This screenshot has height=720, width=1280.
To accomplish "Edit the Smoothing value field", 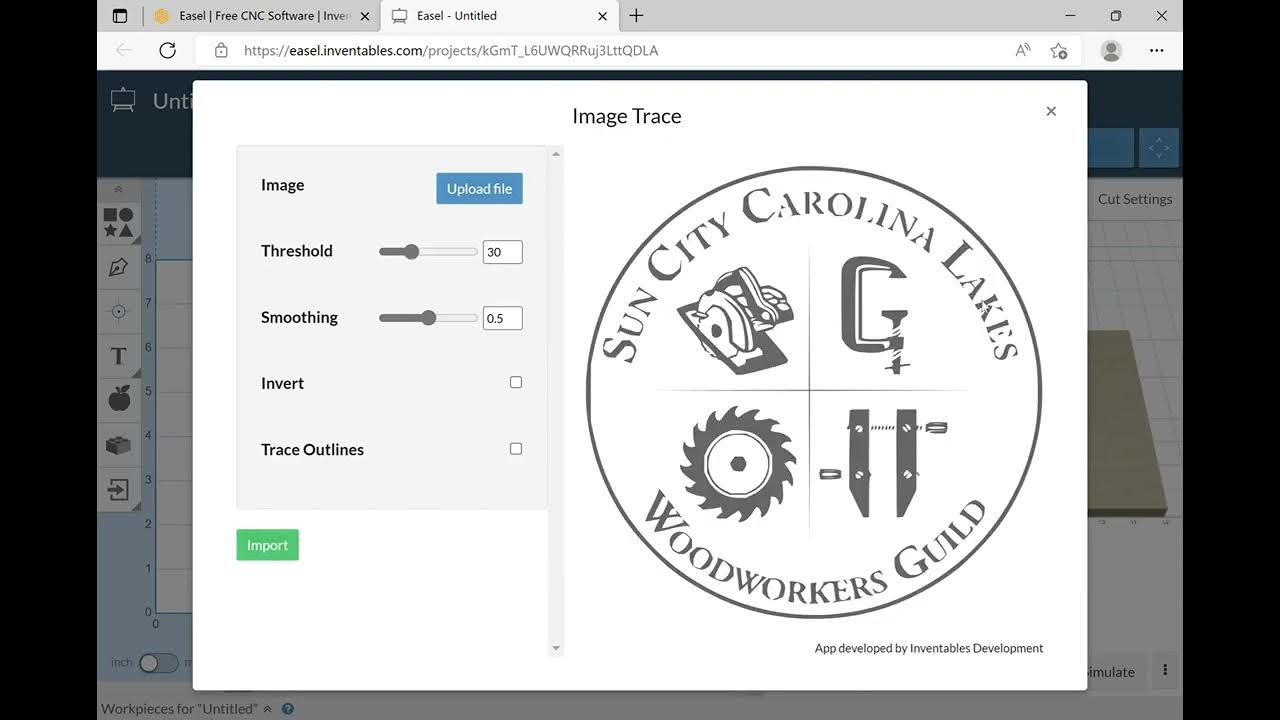I will coord(502,318).
